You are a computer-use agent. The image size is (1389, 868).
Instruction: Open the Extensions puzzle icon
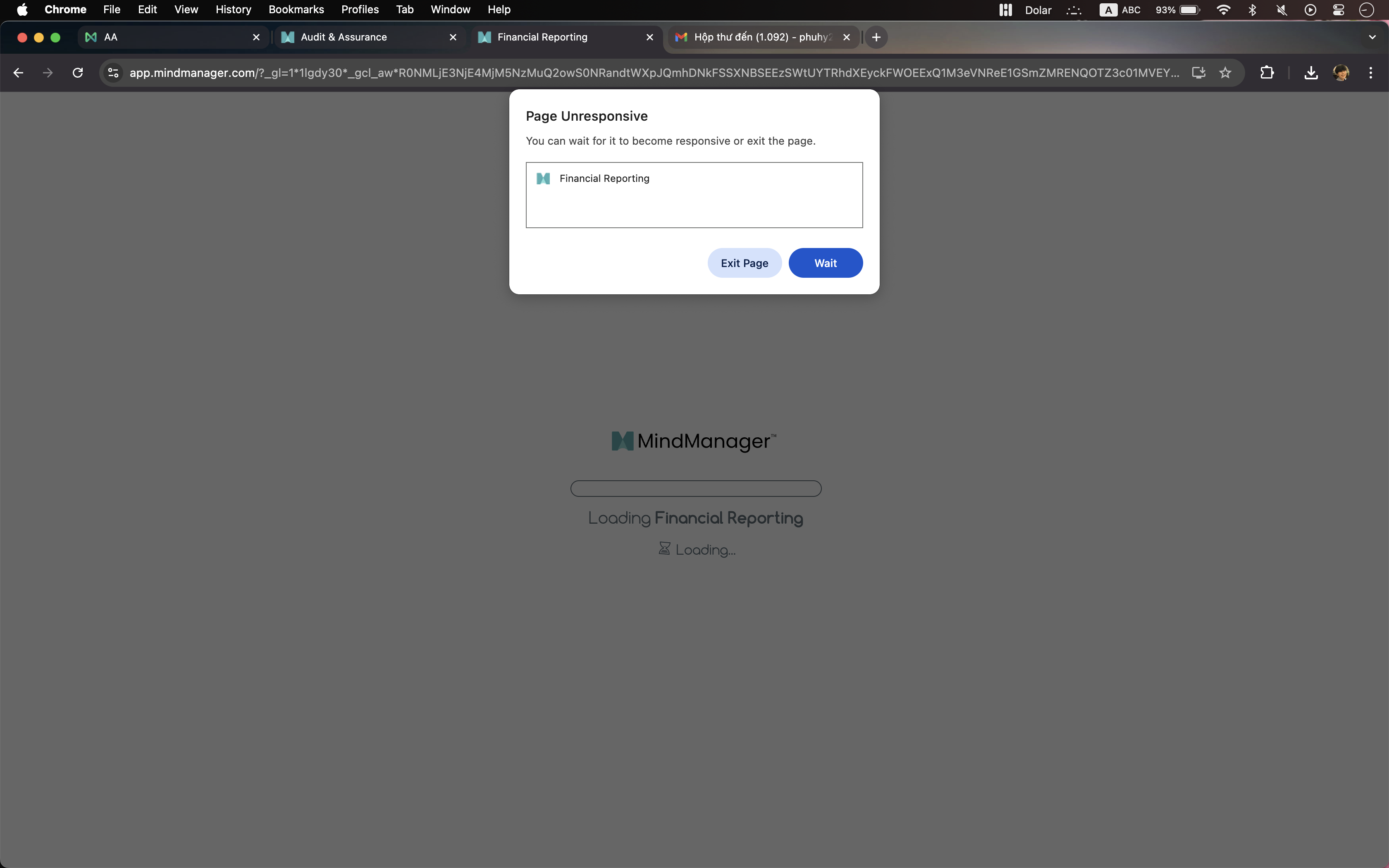(x=1267, y=73)
